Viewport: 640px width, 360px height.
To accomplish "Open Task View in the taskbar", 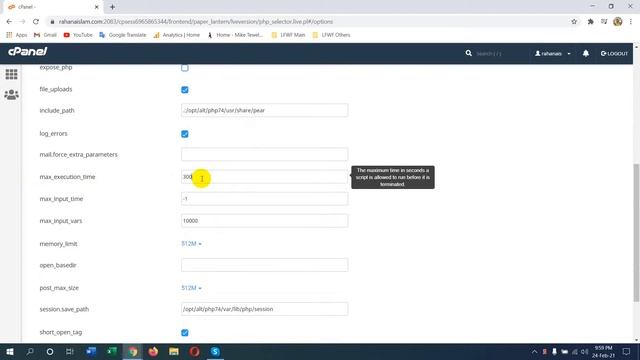I will pos(70,351).
